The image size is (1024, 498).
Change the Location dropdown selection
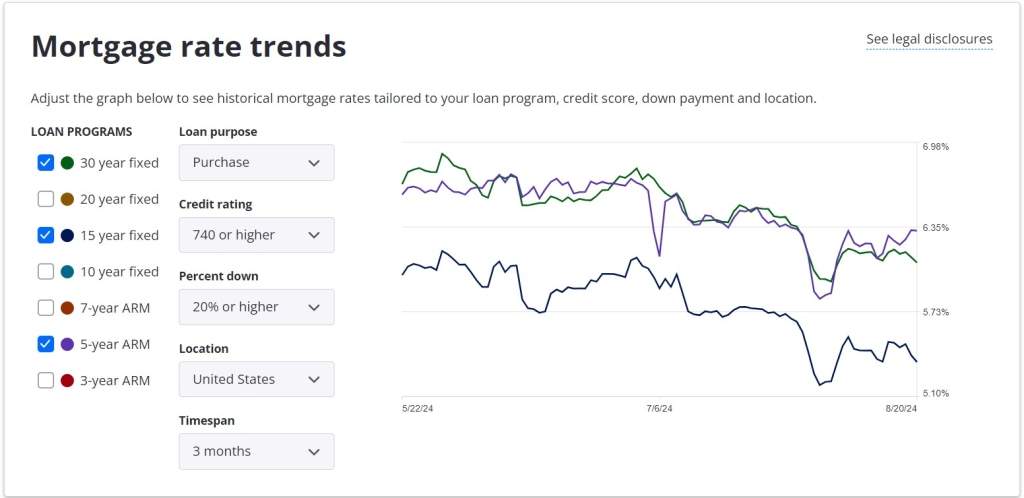tap(256, 379)
